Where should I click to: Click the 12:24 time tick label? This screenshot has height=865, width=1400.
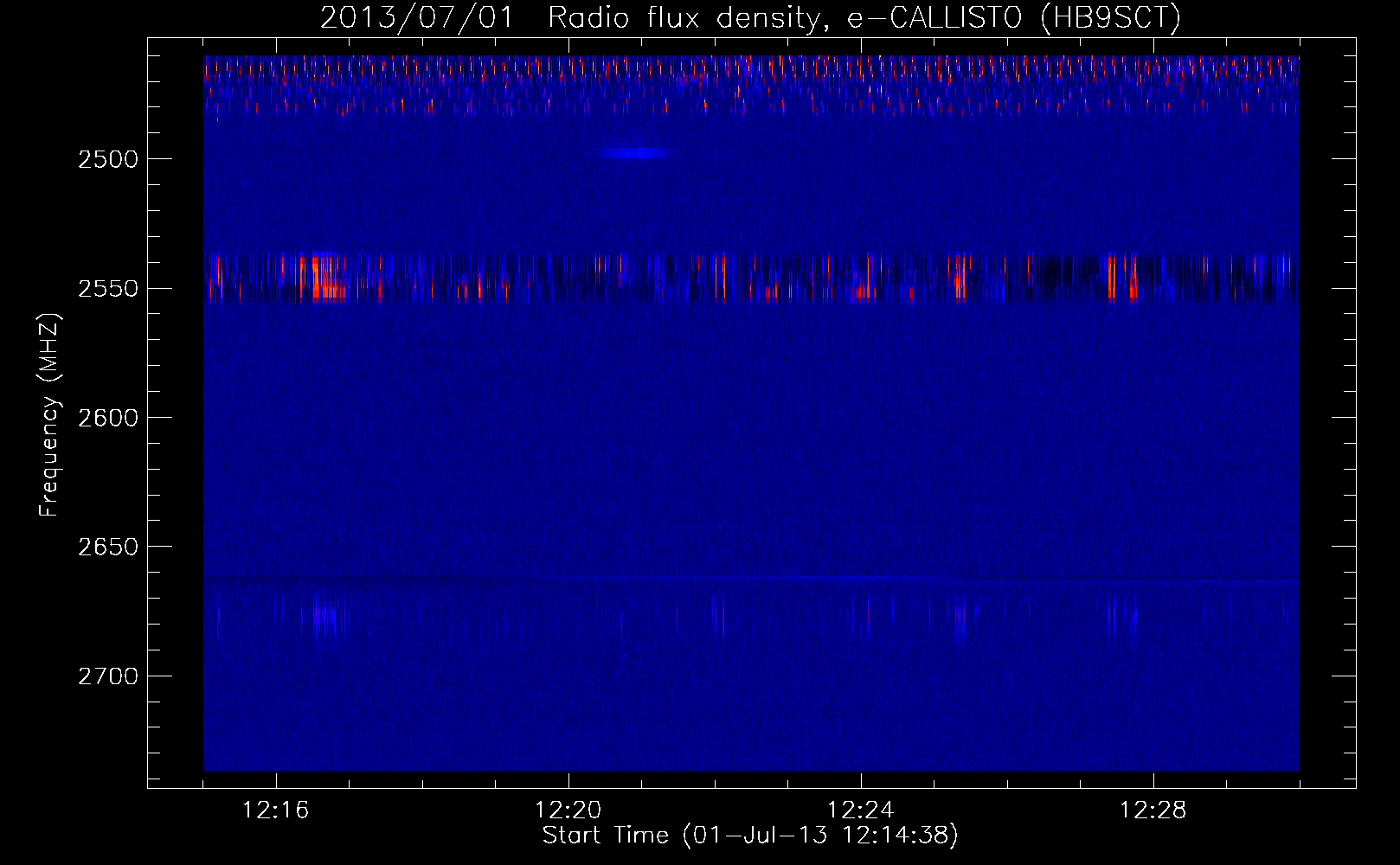click(861, 811)
